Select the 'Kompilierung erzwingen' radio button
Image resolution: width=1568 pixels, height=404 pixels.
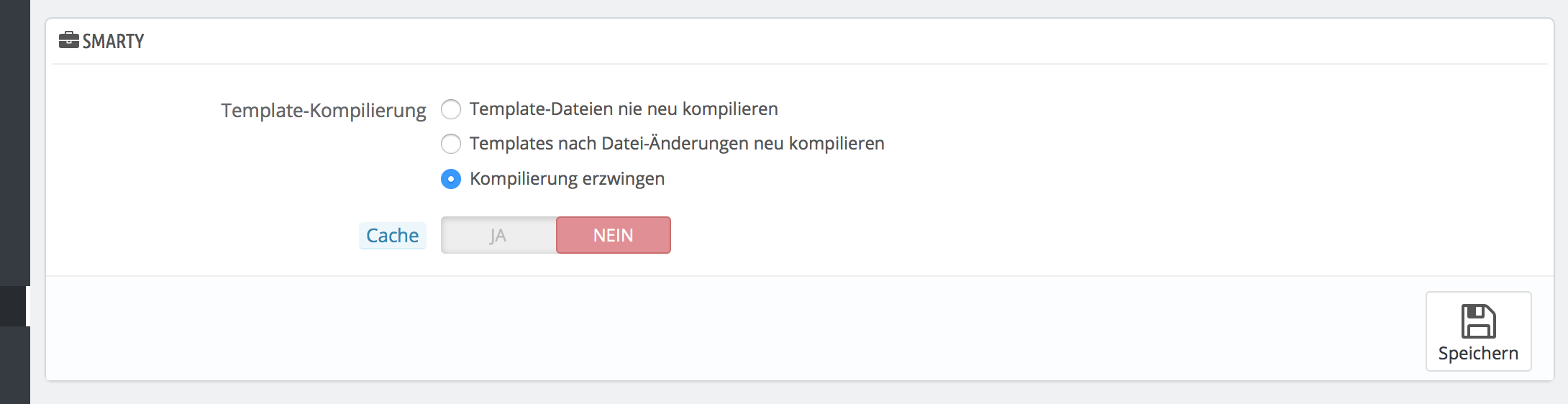451,179
